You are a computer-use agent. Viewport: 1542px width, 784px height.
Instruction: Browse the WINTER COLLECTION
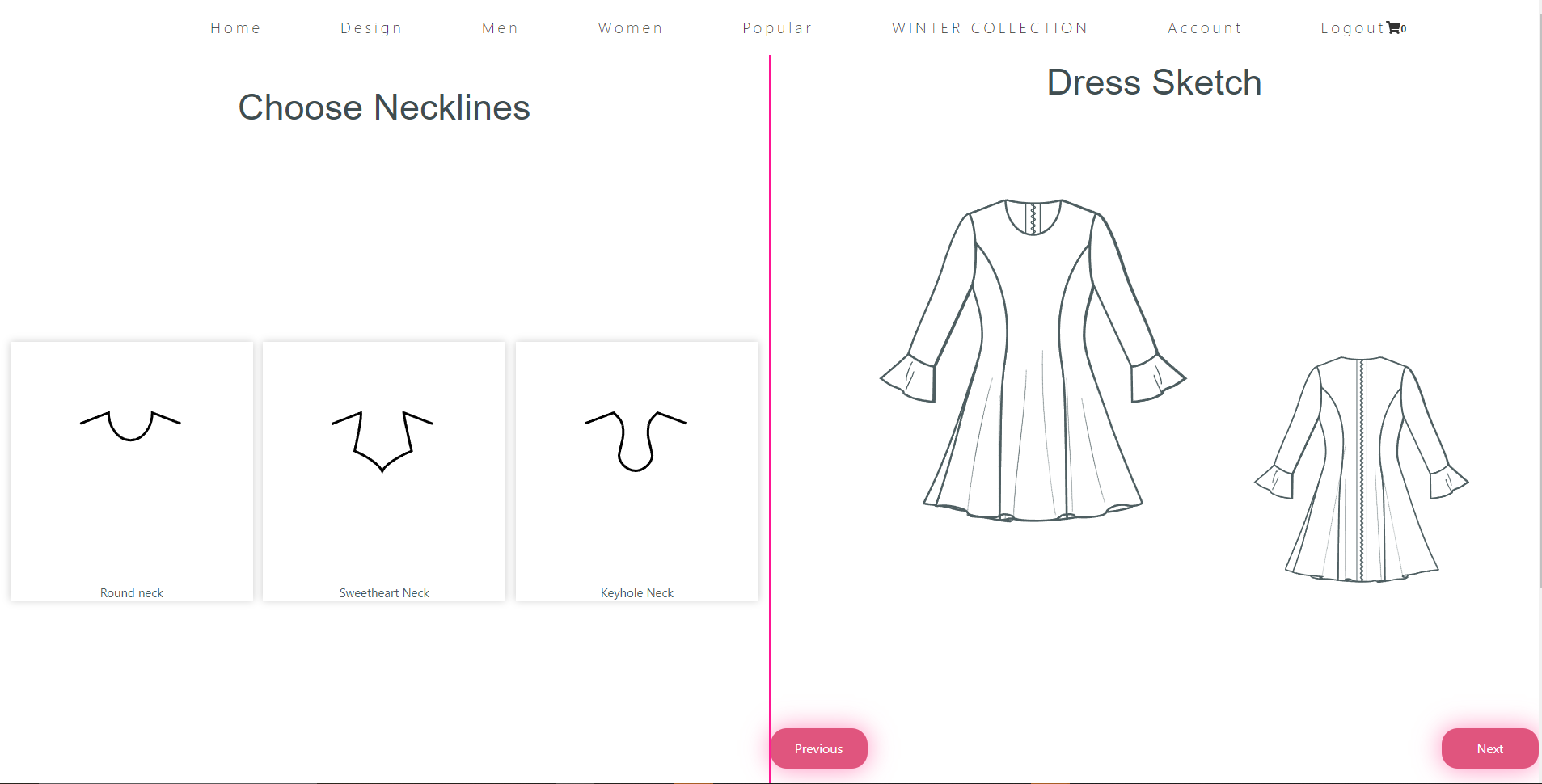989,27
